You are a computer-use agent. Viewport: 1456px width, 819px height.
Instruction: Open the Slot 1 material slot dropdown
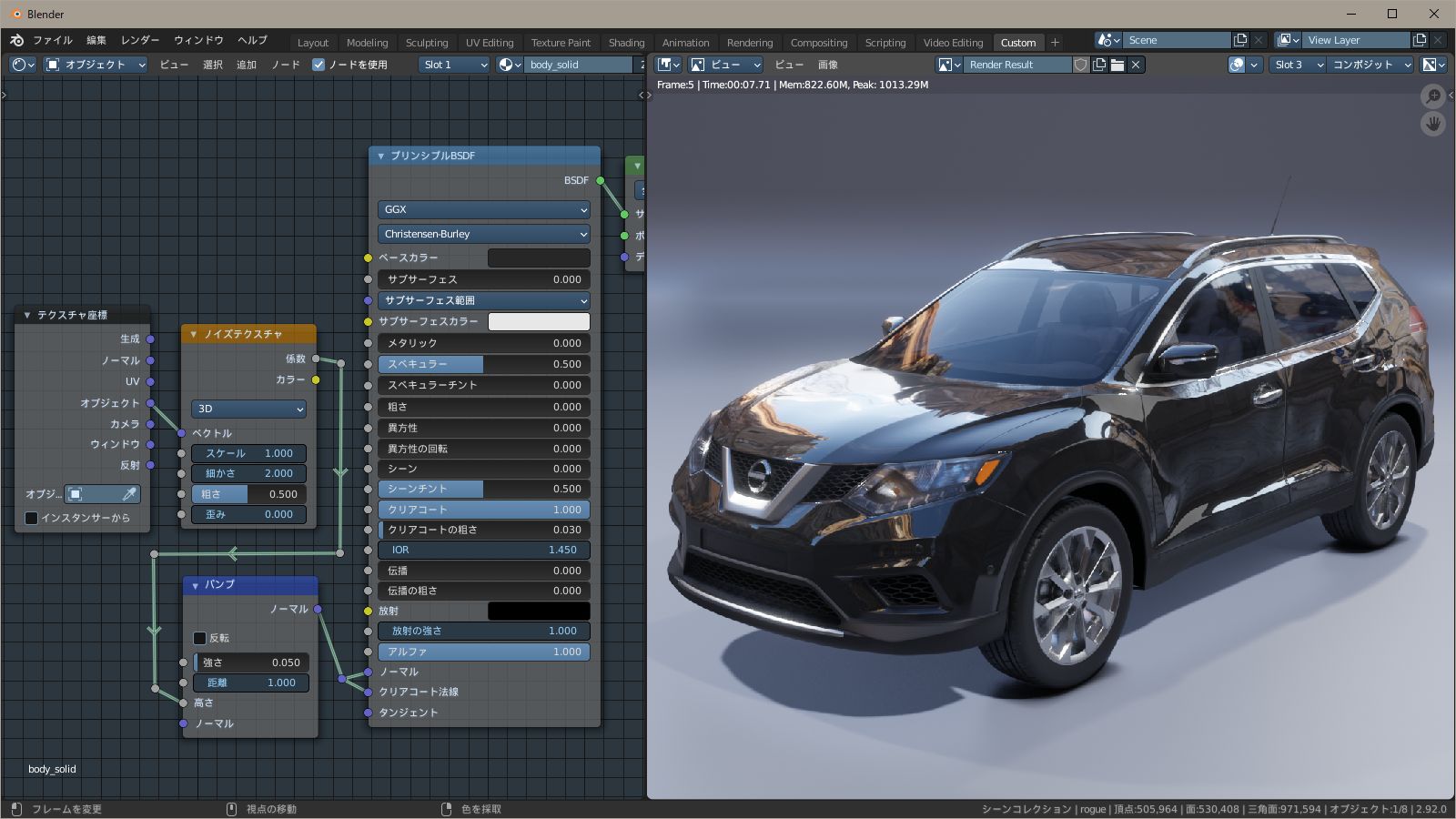click(x=455, y=65)
